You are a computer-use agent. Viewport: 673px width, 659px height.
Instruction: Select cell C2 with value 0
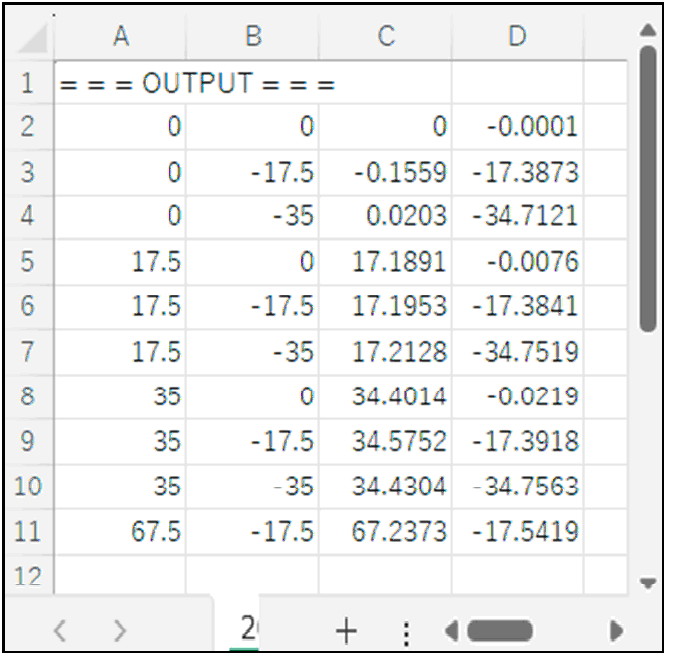tap(386, 127)
